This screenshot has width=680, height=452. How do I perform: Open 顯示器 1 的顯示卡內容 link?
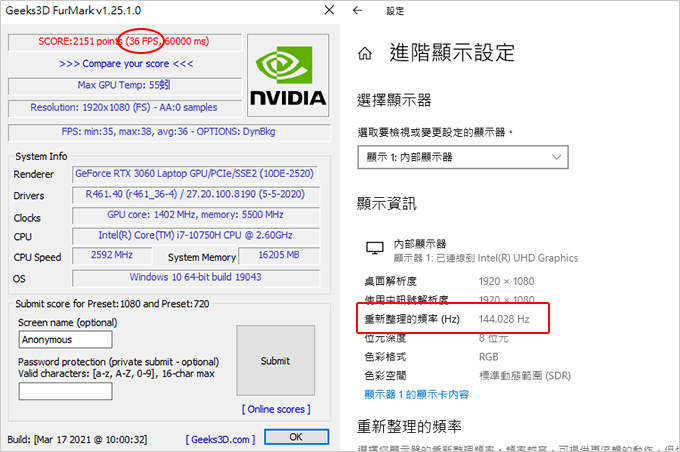point(416,394)
